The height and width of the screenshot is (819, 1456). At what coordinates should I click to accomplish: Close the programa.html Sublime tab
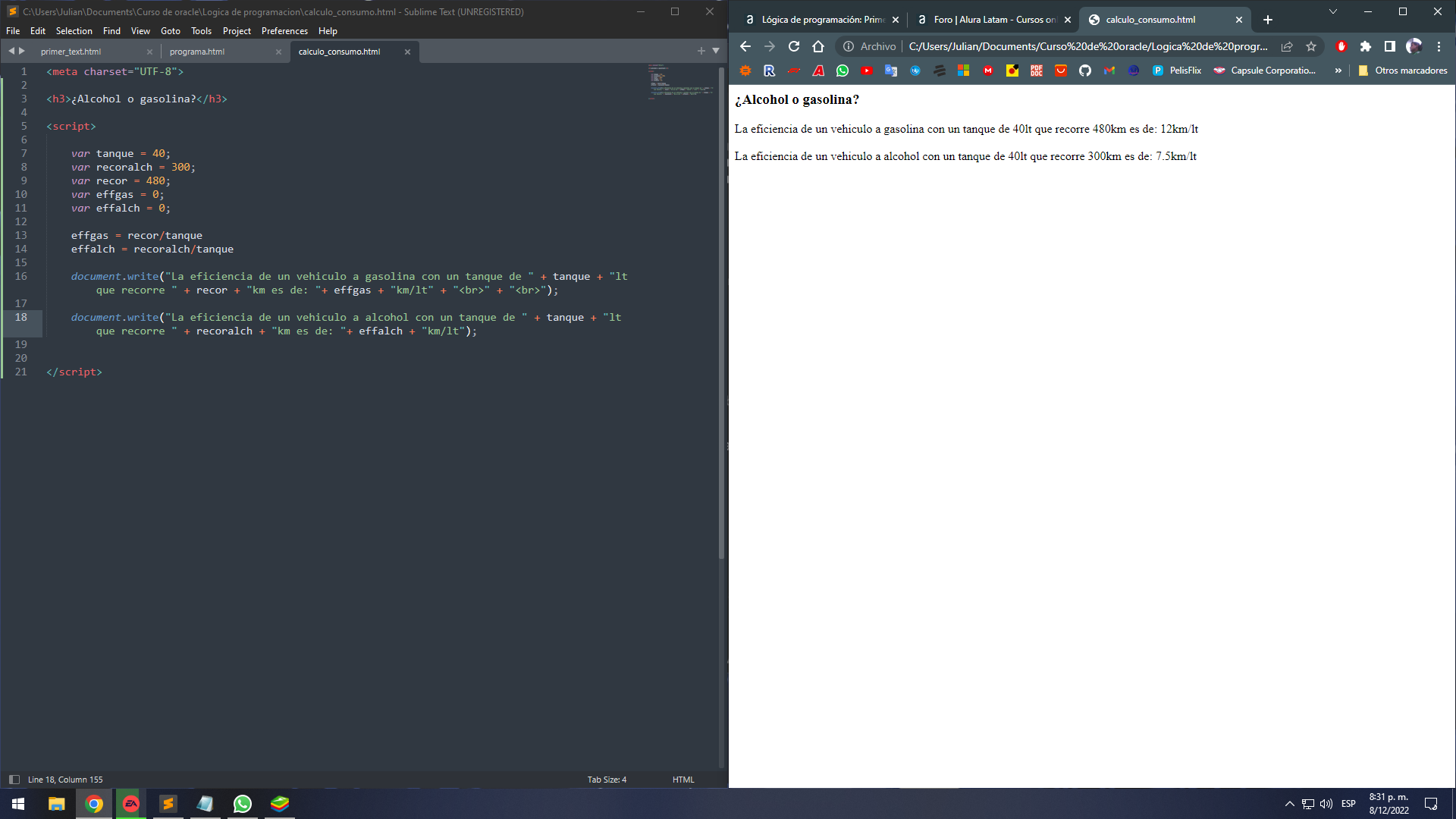pos(278,52)
